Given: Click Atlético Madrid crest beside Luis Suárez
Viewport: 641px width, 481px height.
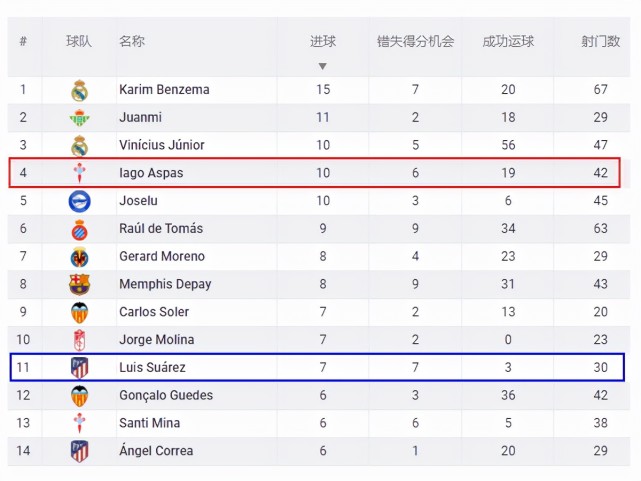Looking at the screenshot, I should (80, 368).
